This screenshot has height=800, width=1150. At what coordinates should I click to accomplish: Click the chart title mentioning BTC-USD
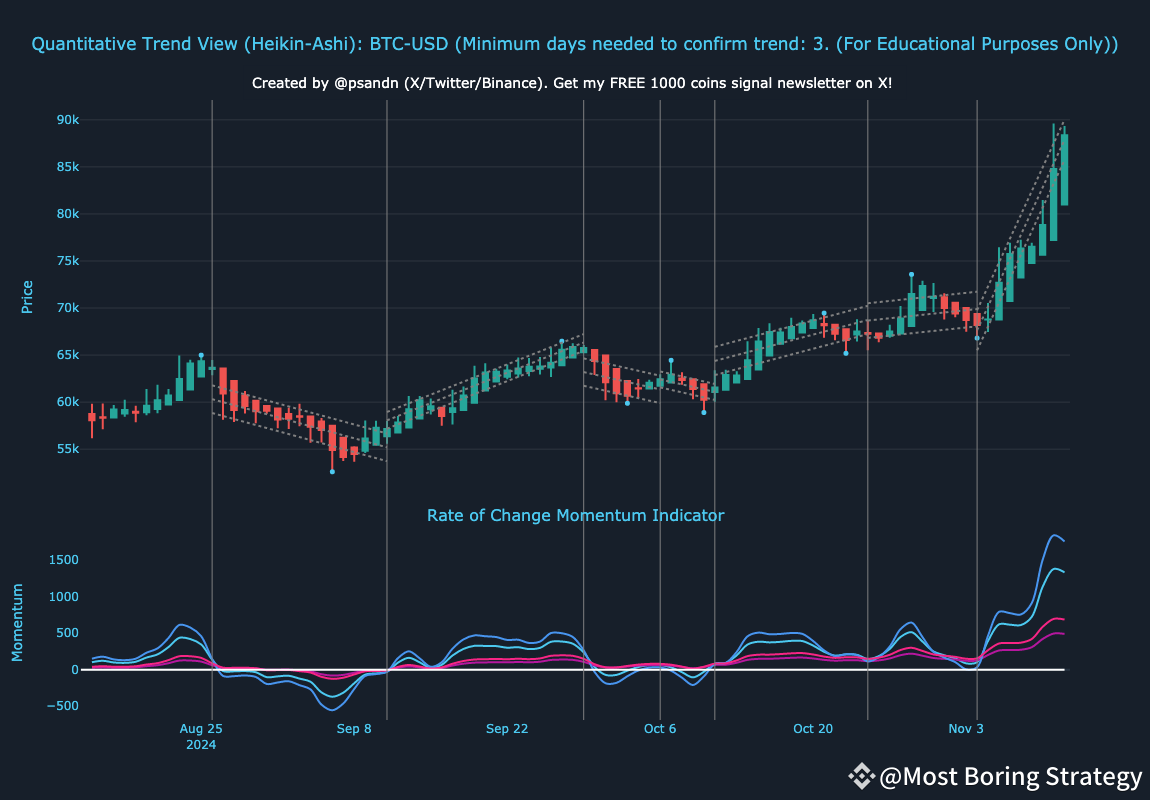574,45
